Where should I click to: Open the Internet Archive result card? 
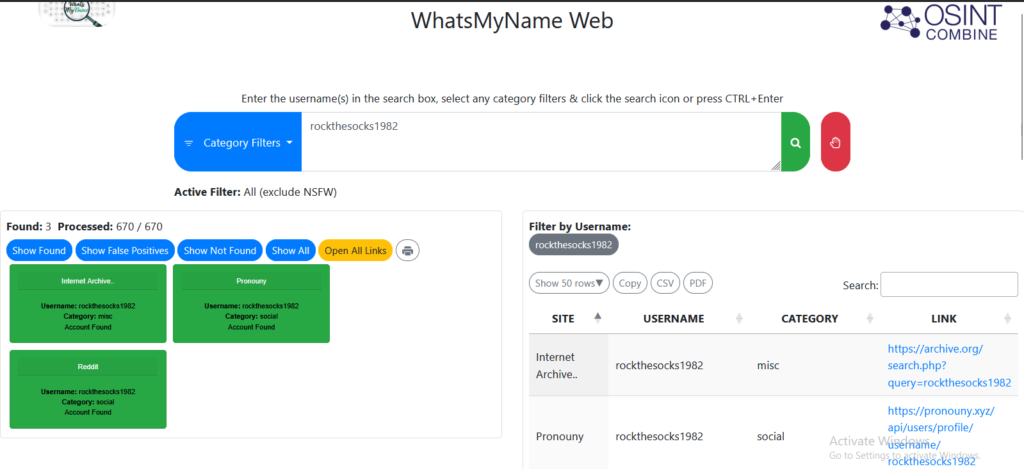pyautogui.click(x=88, y=303)
